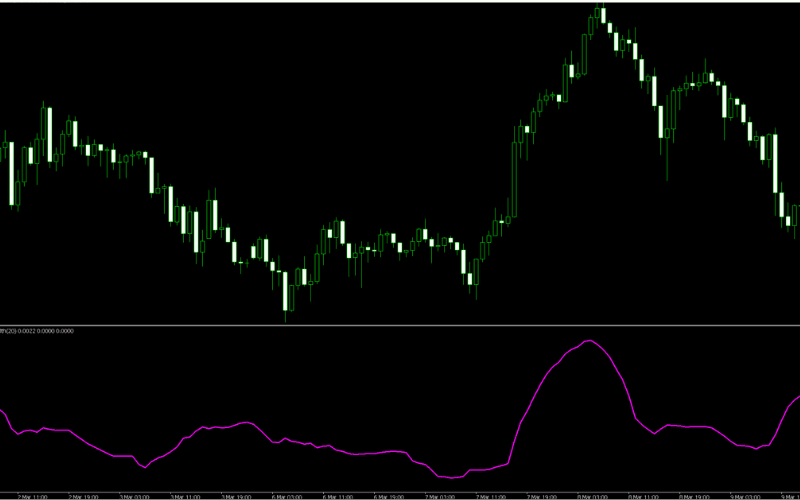Click the magenta indicator line's highest peak
Viewport: 800px width, 500px height.
coord(590,340)
